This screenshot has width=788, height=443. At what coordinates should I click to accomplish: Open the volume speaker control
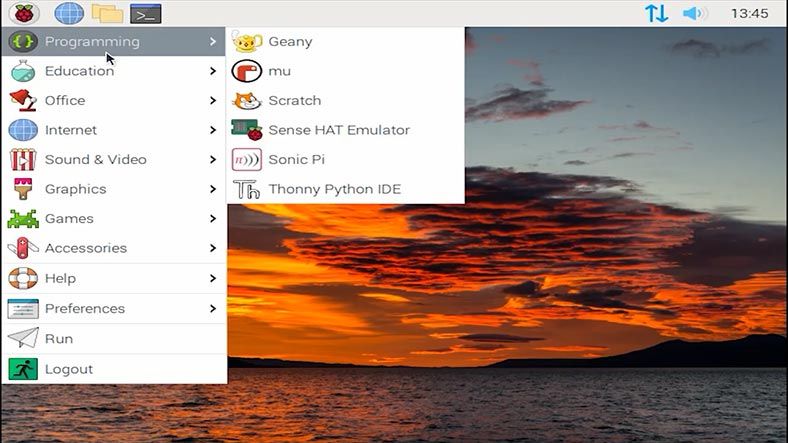[x=695, y=14]
